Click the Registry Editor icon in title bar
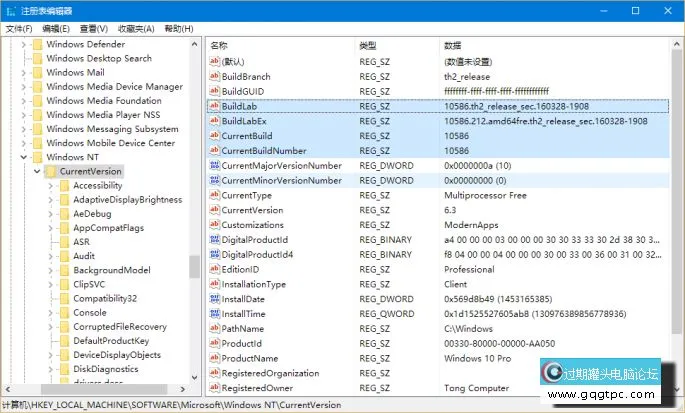685x413 pixels. [x=11, y=10]
